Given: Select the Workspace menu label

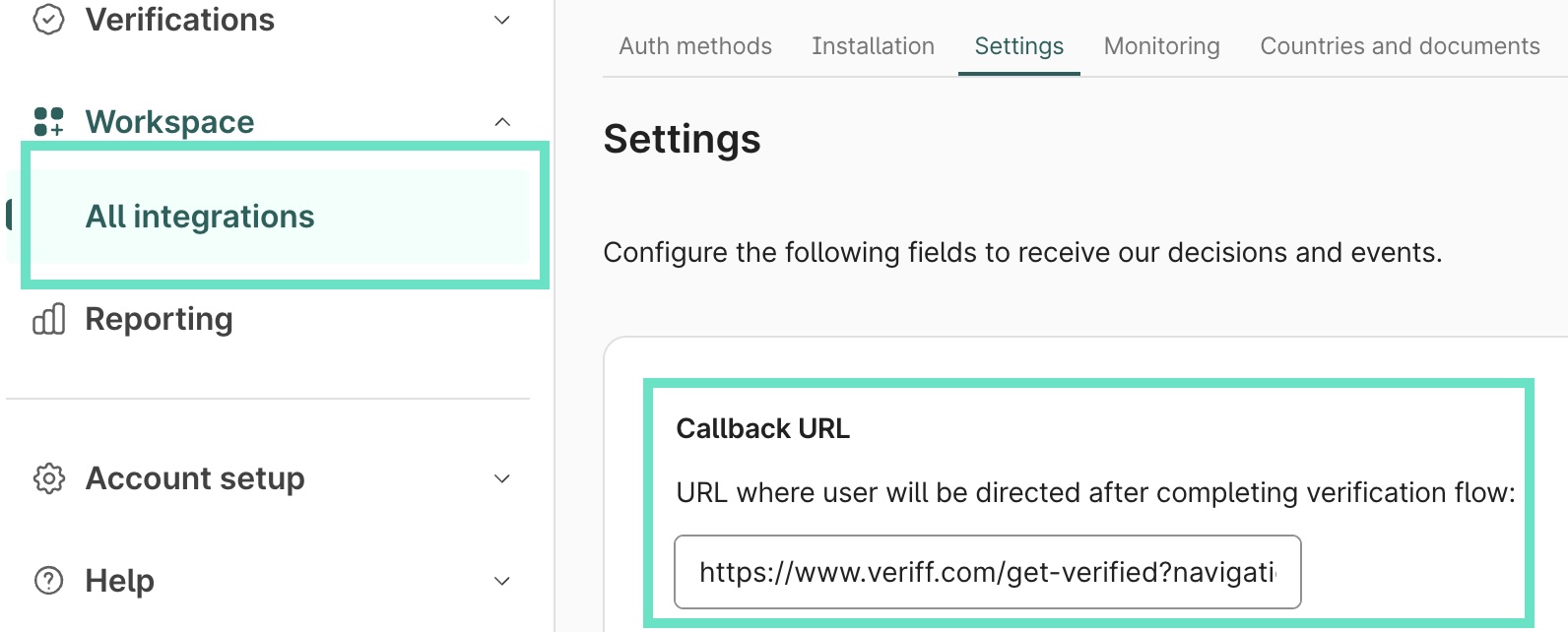Looking at the screenshot, I should 169,122.
